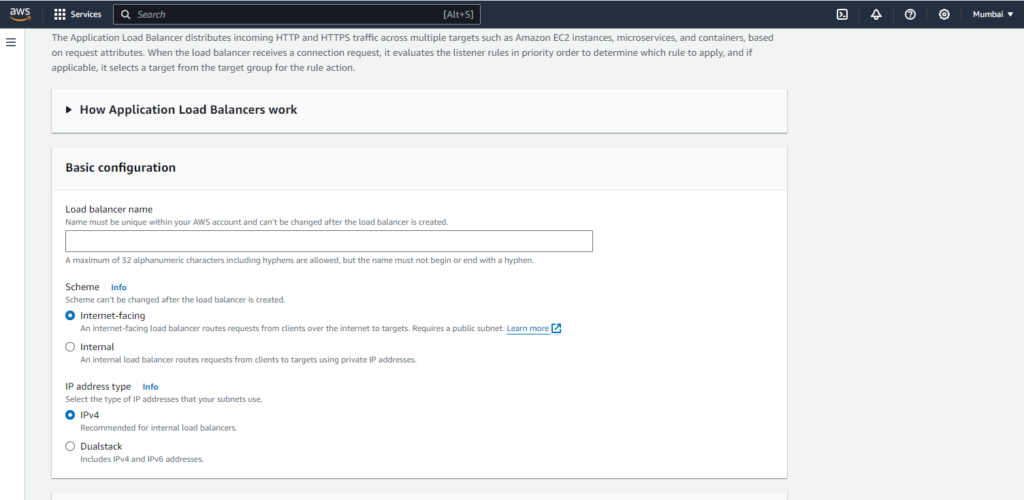Open the Info link next to Scheme
Screen dimensions: 1024x500
click(118, 287)
